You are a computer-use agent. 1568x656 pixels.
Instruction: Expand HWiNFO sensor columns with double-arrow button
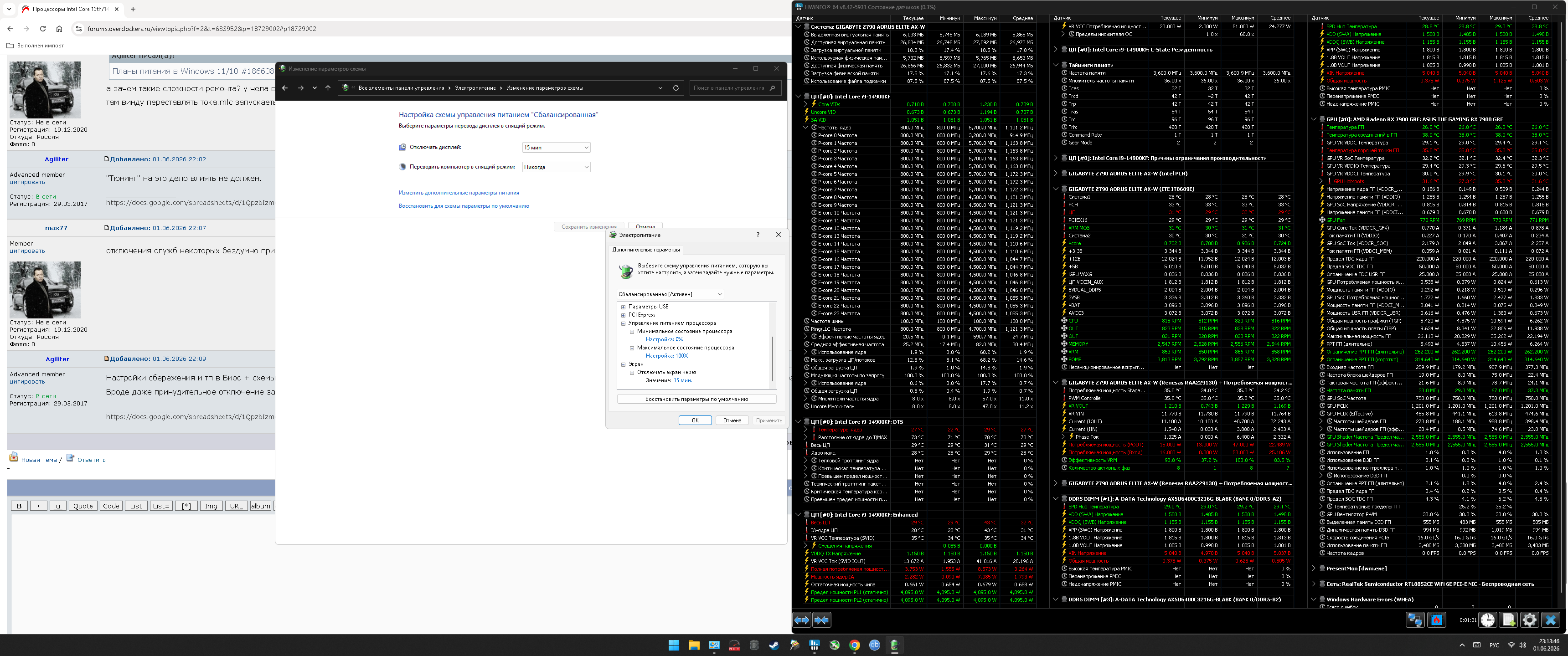(802, 620)
